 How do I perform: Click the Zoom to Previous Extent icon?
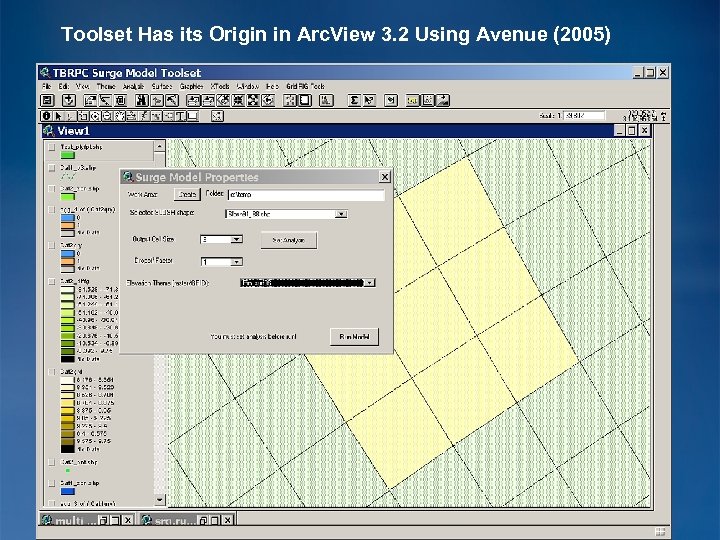268,100
